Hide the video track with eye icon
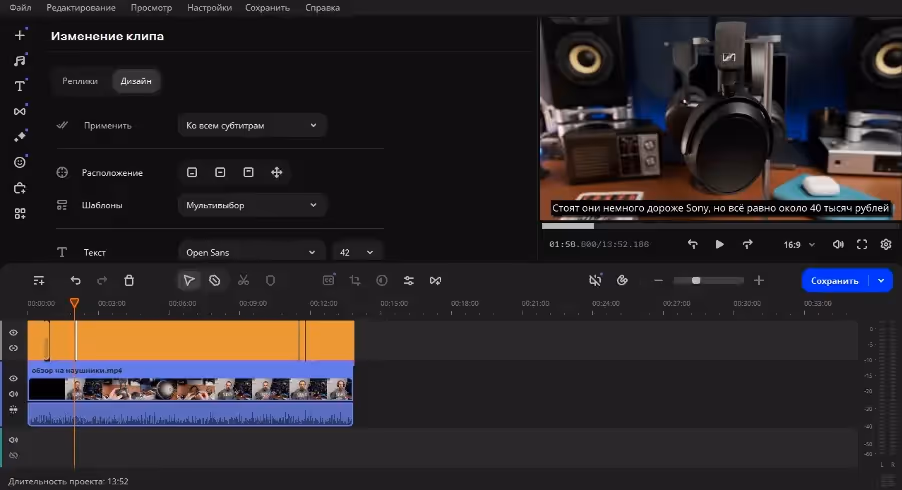This screenshot has height=490, width=902. pyautogui.click(x=13, y=378)
